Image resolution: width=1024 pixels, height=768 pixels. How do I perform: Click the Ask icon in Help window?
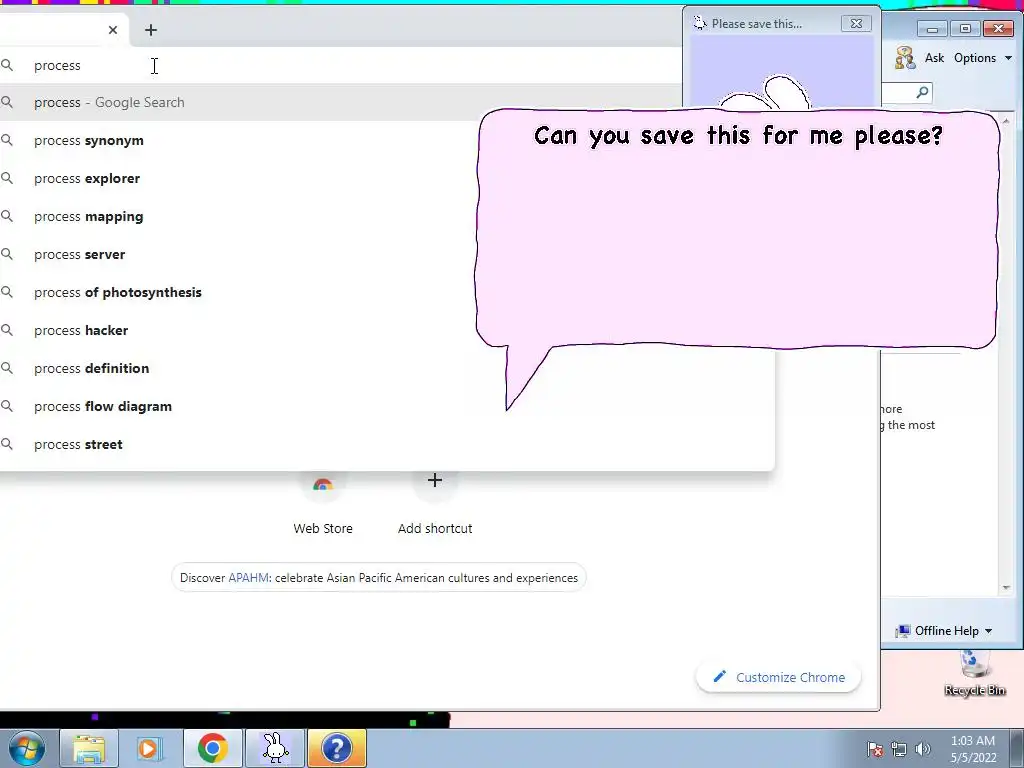coord(904,57)
